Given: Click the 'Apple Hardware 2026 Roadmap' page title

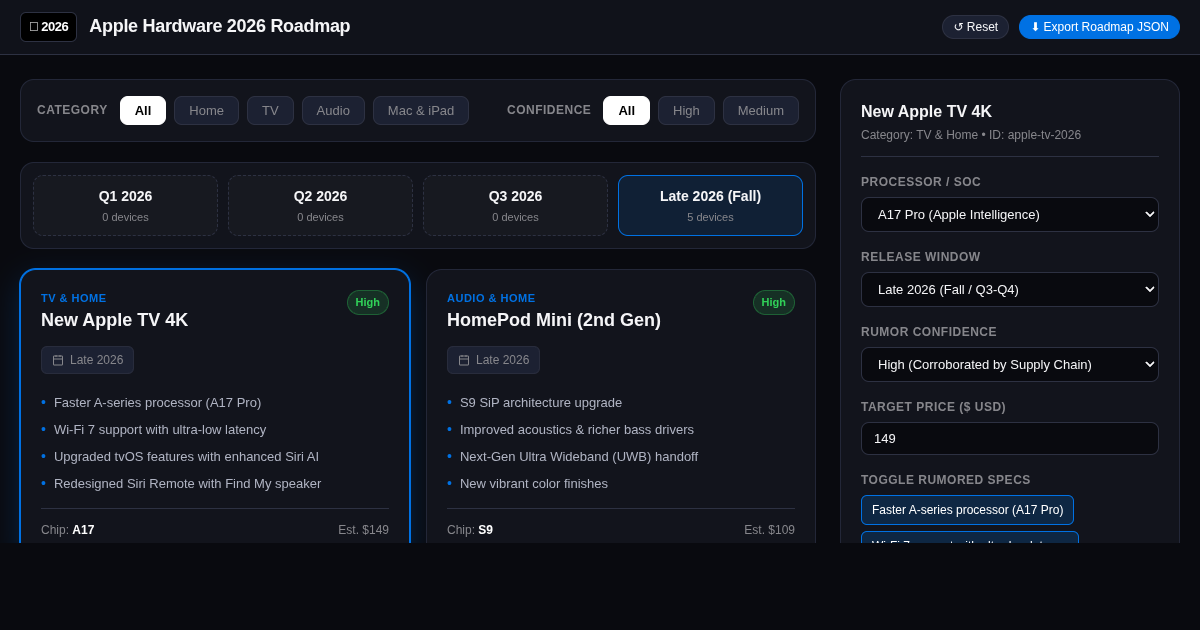Looking at the screenshot, I should [x=220, y=26].
